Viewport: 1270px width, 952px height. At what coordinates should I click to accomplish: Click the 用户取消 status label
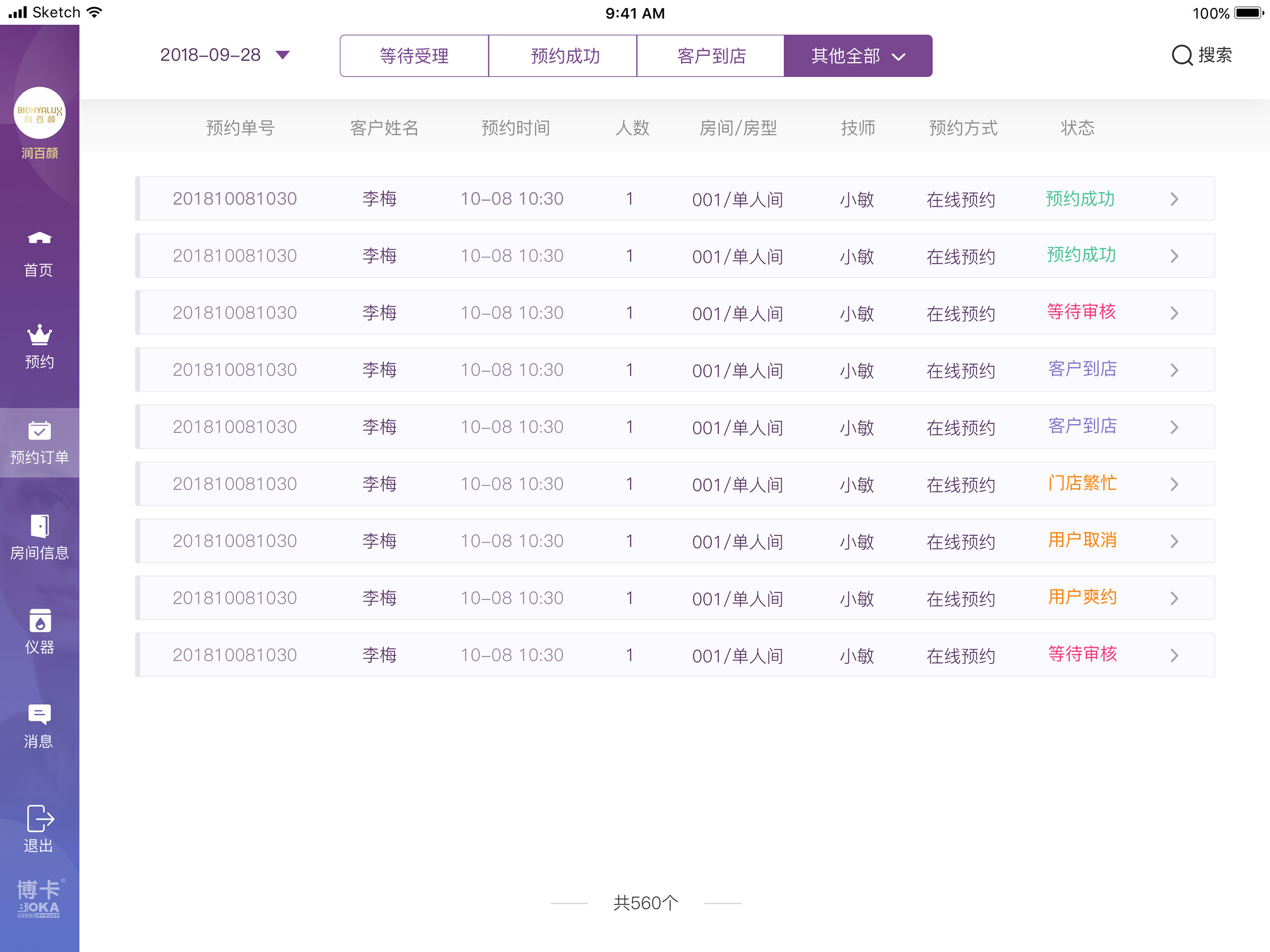(1082, 540)
